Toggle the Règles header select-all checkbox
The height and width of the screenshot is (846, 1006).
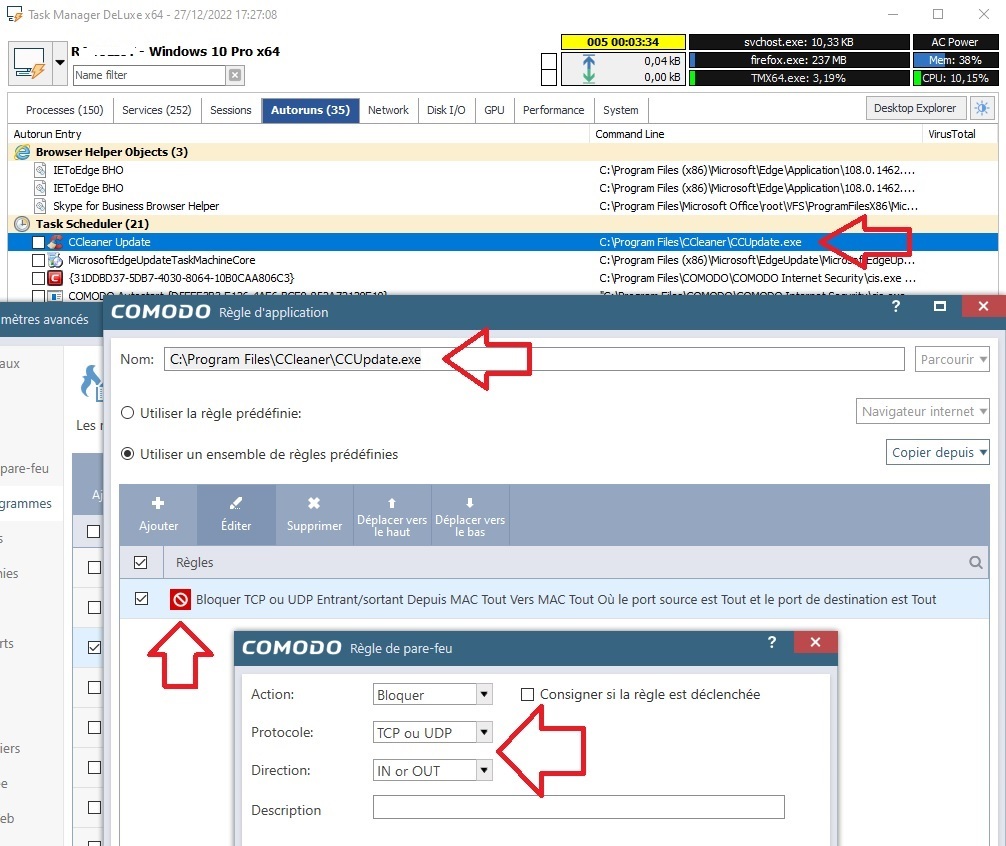coord(141,563)
